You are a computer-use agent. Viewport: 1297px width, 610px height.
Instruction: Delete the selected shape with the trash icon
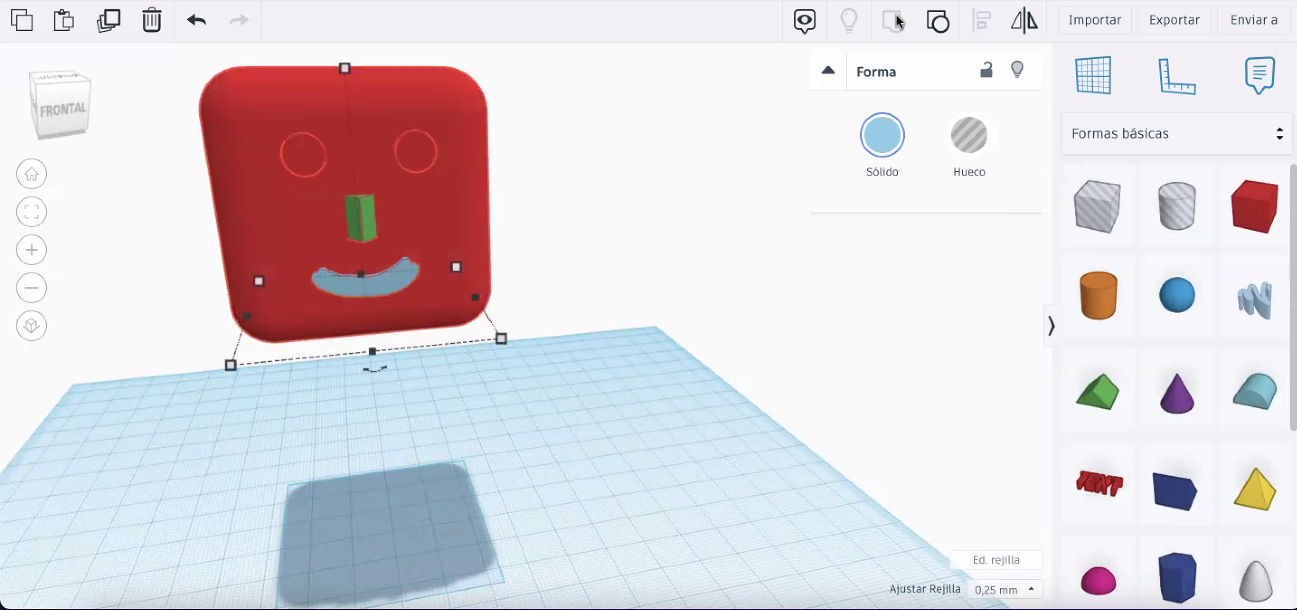[x=152, y=20]
